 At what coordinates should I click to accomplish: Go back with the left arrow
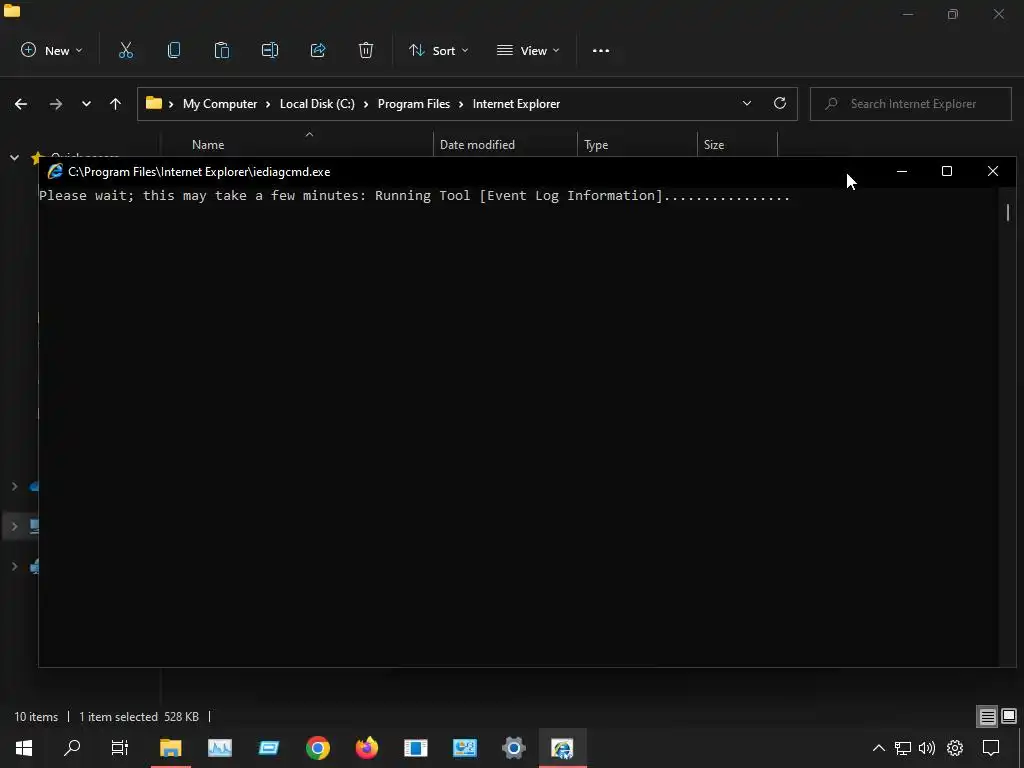[21, 104]
